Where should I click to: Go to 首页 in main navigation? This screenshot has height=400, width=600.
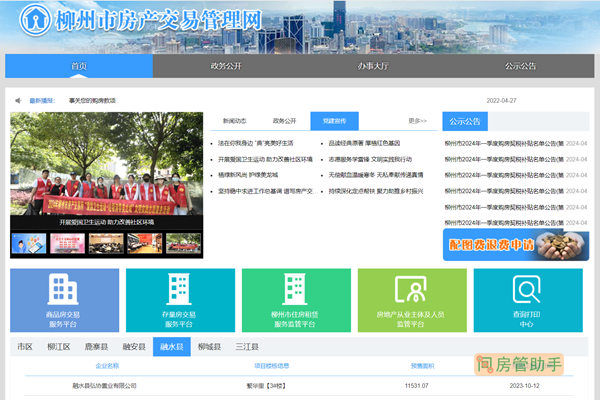(x=79, y=66)
